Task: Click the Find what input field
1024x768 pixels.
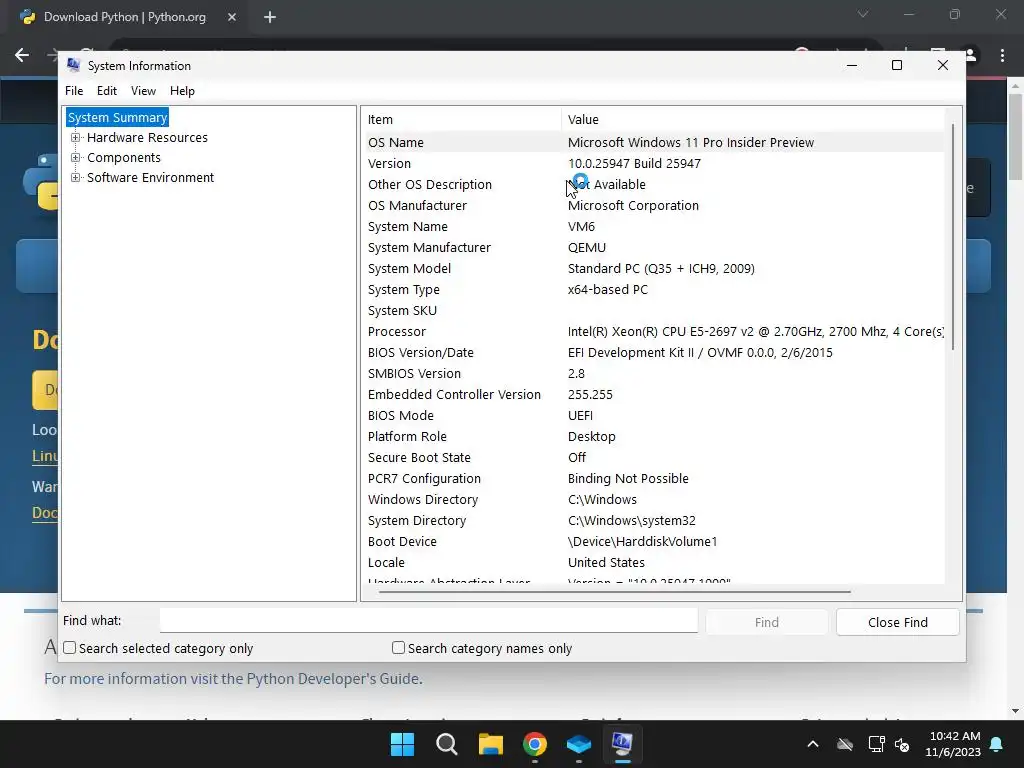Action: [428, 620]
